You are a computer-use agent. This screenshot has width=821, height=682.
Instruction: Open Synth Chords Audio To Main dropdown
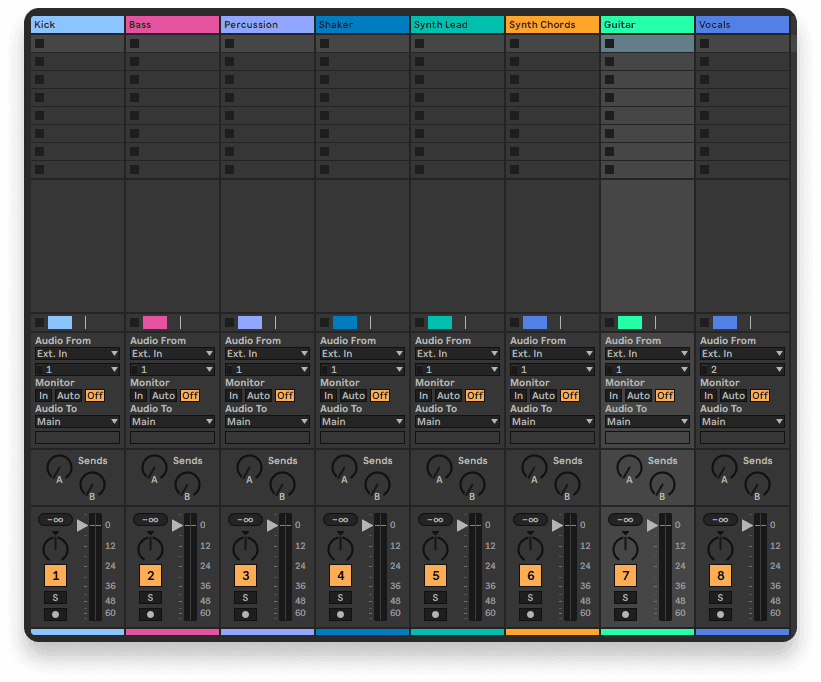(552, 422)
